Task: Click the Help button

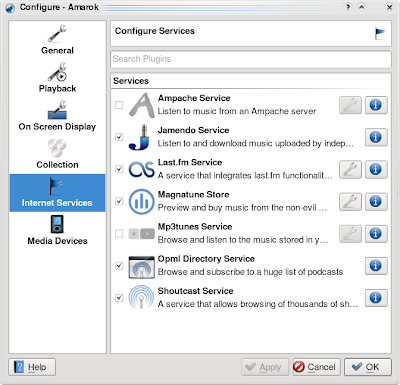Action: [x=32, y=367]
